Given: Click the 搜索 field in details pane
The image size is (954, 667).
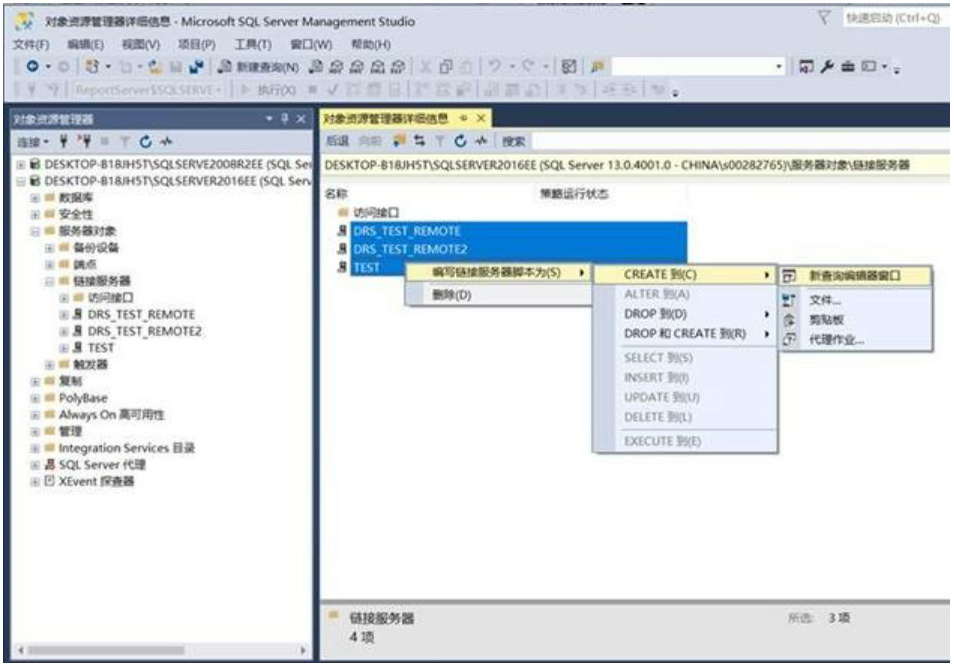Looking at the screenshot, I should [x=739, y=141].
